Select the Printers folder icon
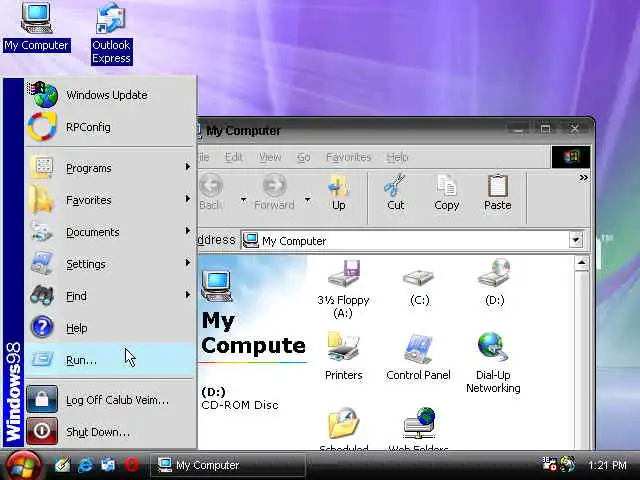Image resolution: width=640 pixels, height=480 pixels. pos(343,356)
